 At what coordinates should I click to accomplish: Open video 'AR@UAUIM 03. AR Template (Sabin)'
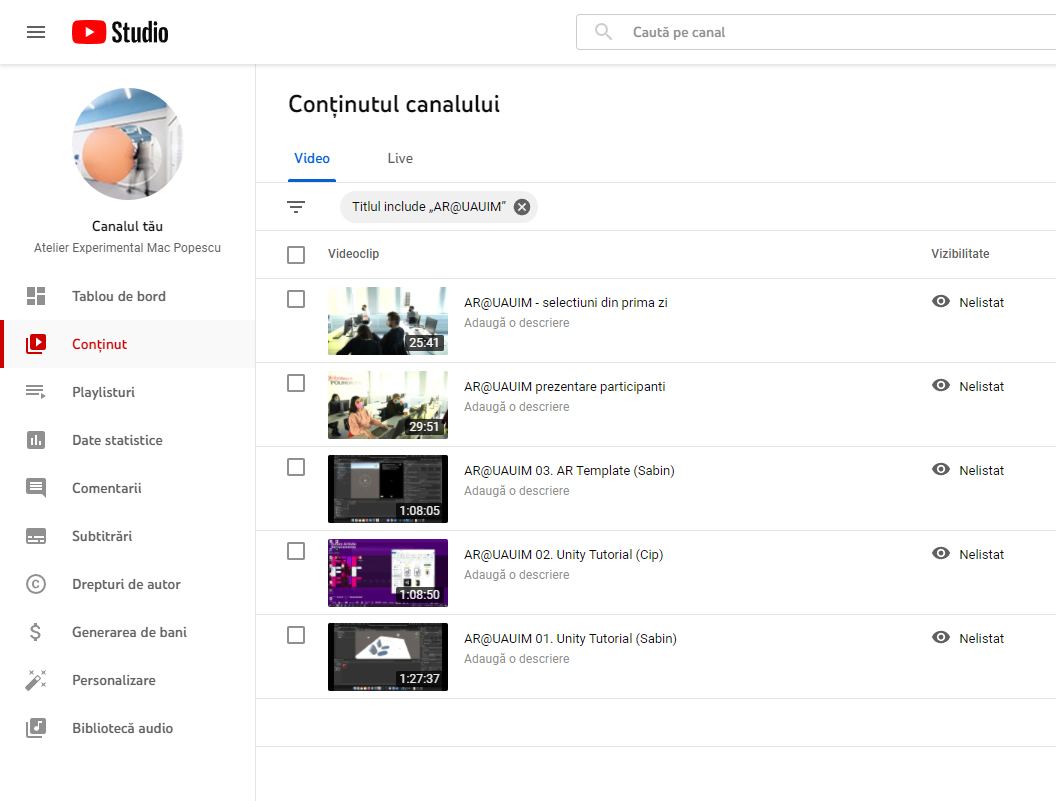569,471
